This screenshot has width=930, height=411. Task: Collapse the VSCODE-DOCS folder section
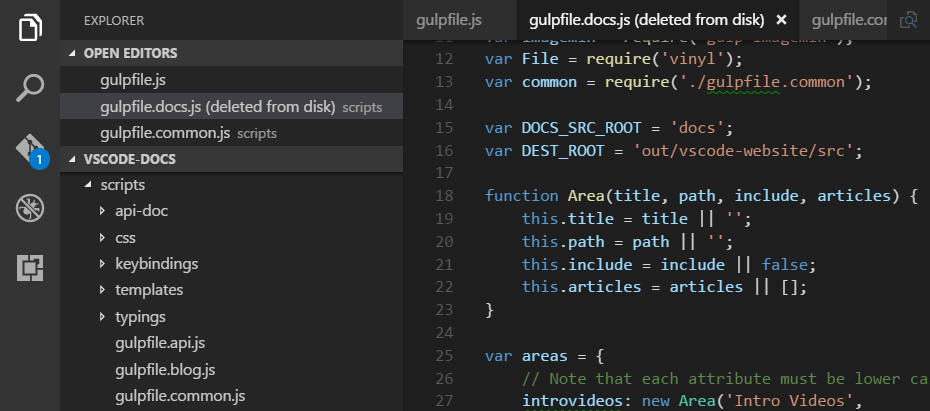(72, 159)
